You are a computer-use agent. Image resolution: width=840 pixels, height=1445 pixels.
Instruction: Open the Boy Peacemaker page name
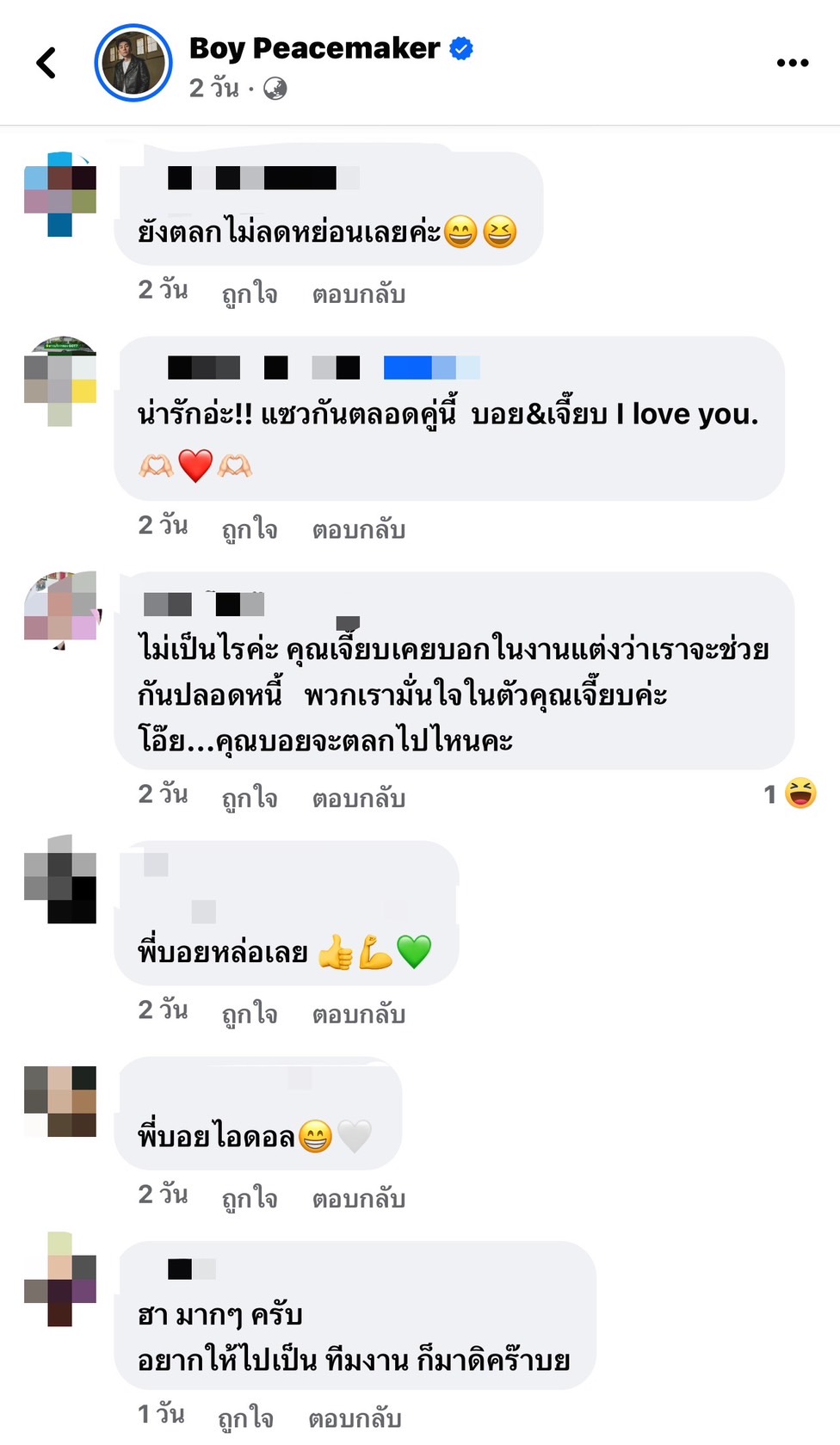click(314, 48)
